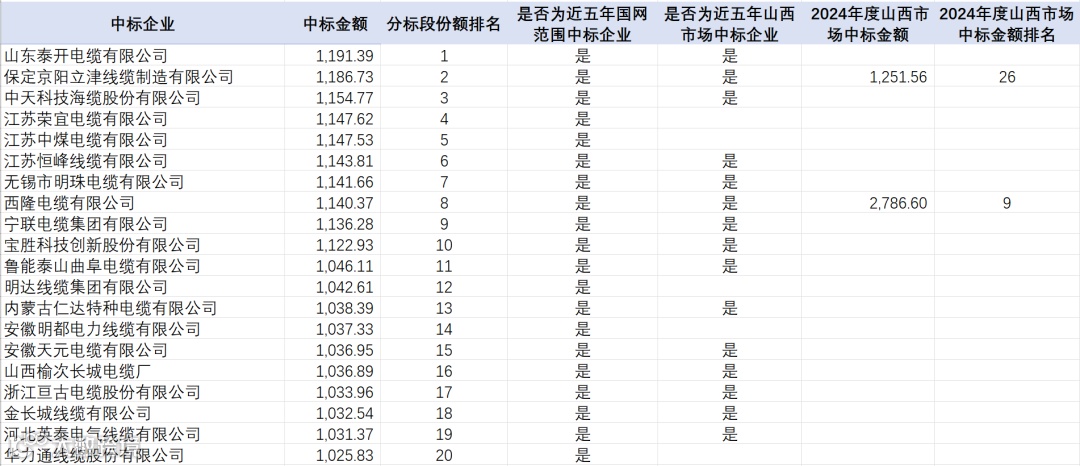This screenshot has height=466, width=1080.
Task: Click share ranking cell 12
Action: coord(444,287)
